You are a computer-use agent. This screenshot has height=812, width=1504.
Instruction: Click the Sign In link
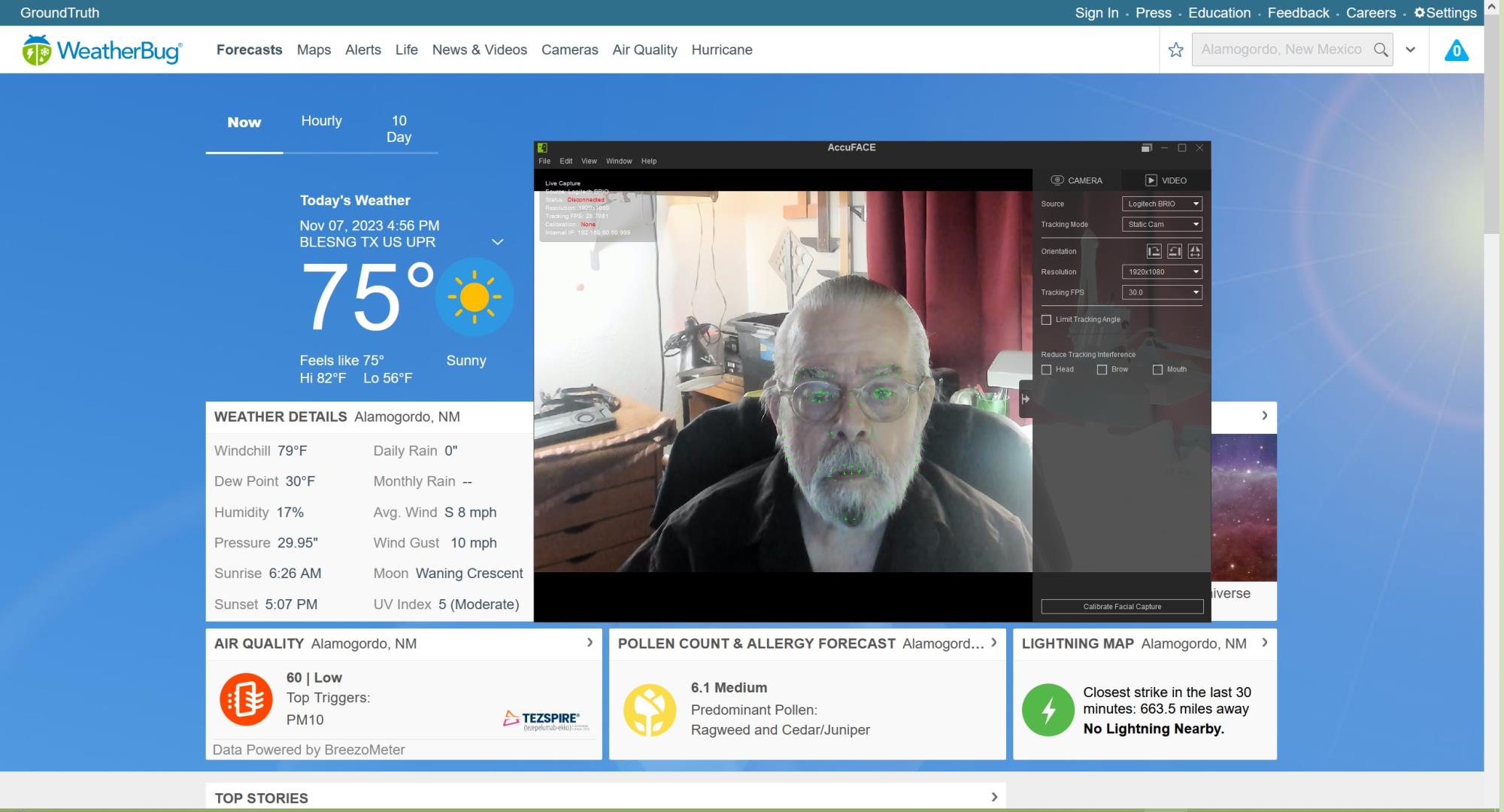[1096, 13]
